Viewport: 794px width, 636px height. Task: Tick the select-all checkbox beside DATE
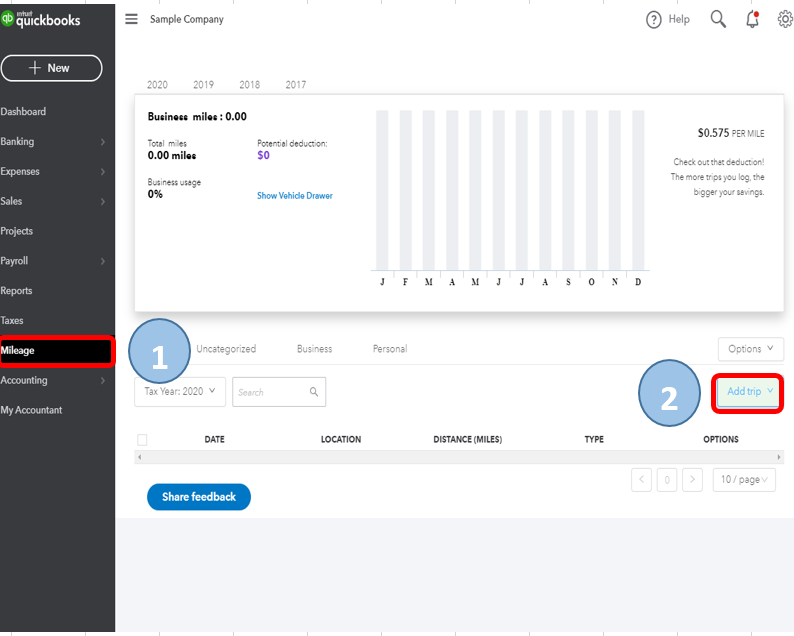coord(142,440)
